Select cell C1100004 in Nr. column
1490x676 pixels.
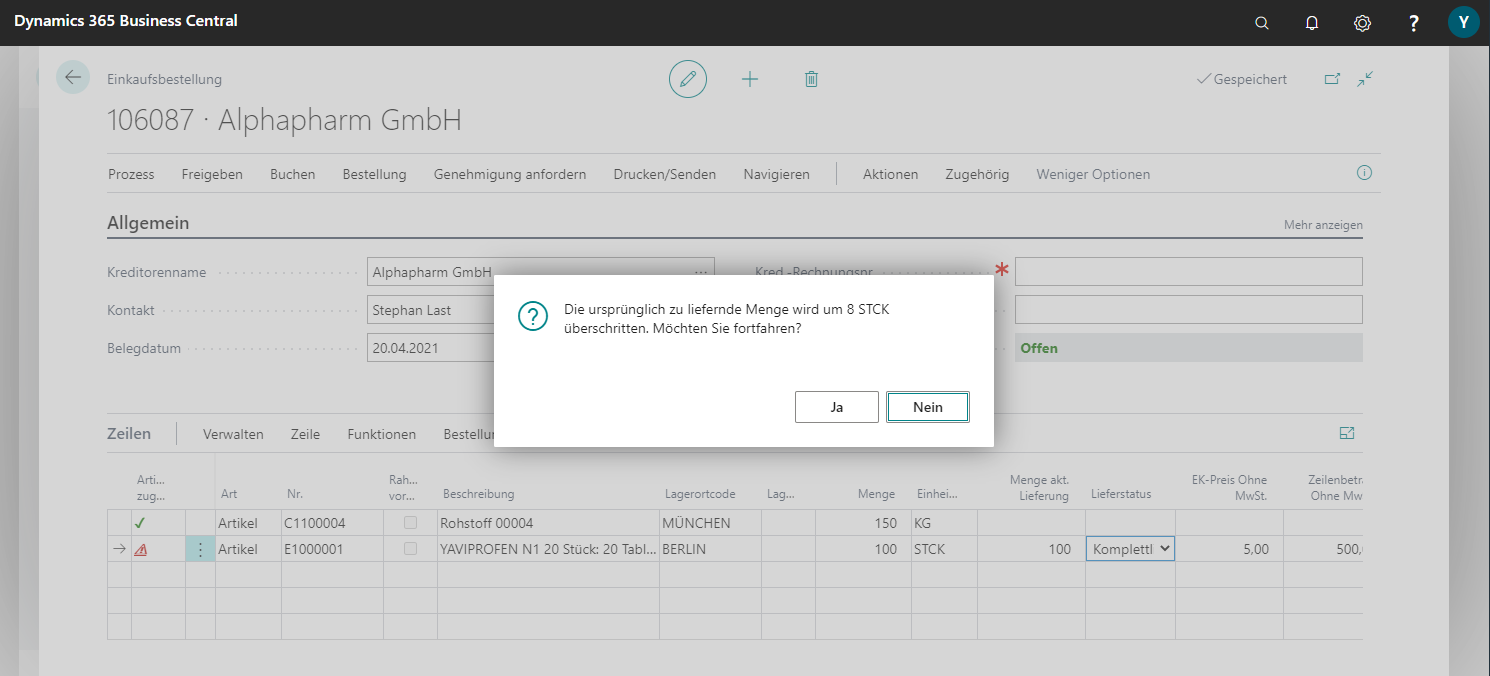click(332, 523)
